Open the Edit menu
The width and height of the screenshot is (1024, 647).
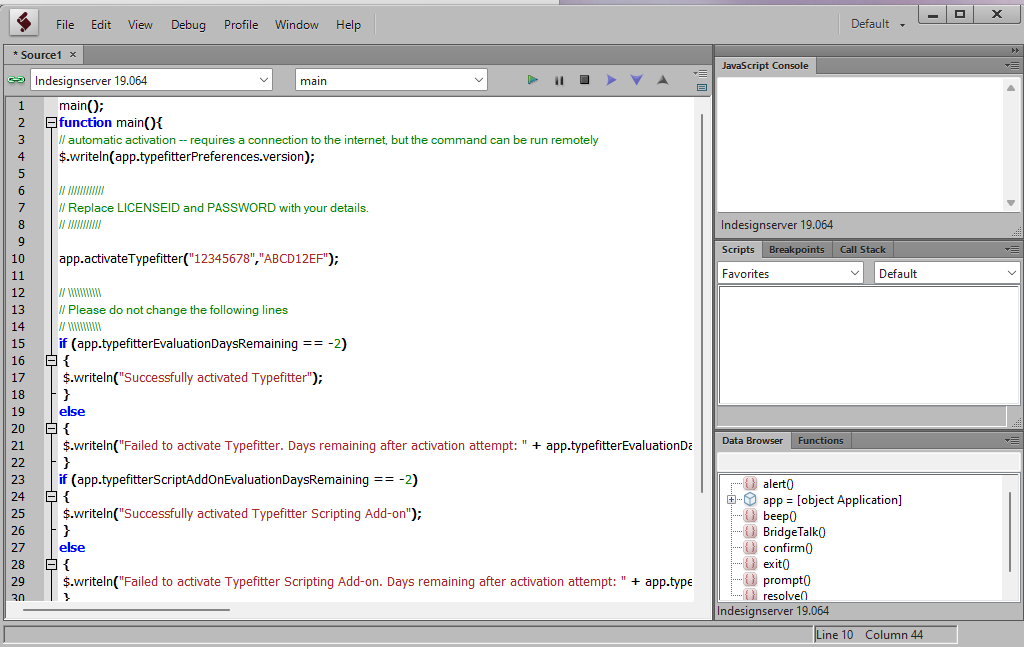click(x=101, y=25)
